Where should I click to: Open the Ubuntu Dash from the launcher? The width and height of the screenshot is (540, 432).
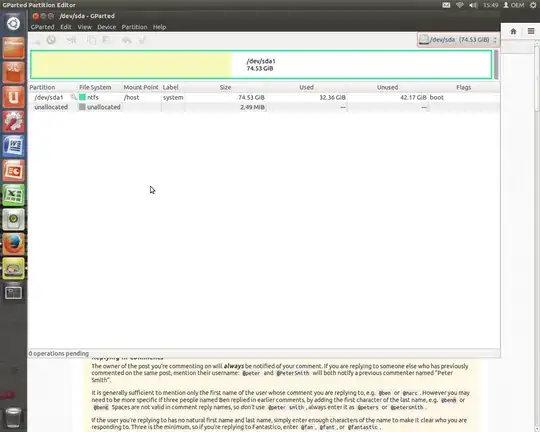[x=13, y=23]
